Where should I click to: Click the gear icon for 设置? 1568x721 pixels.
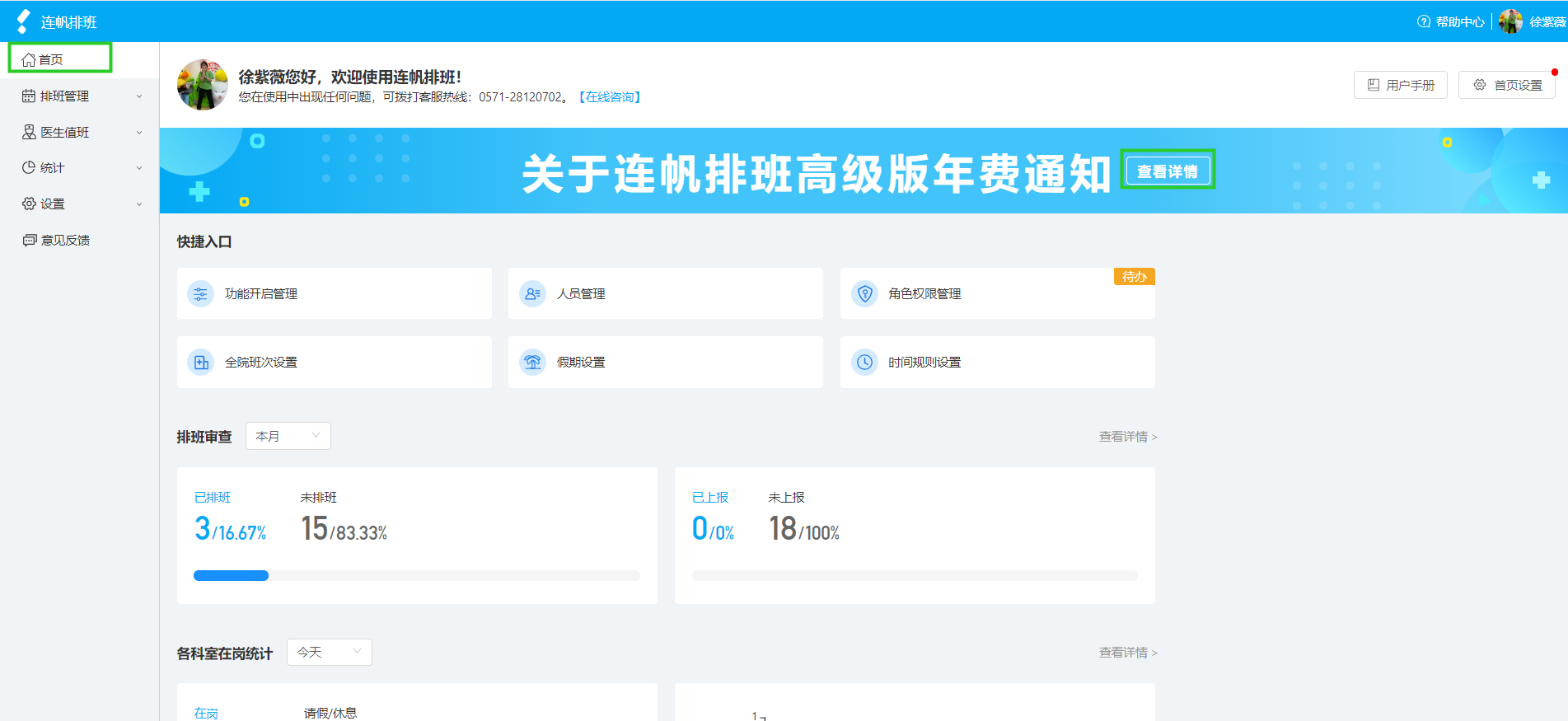[29, 204]
